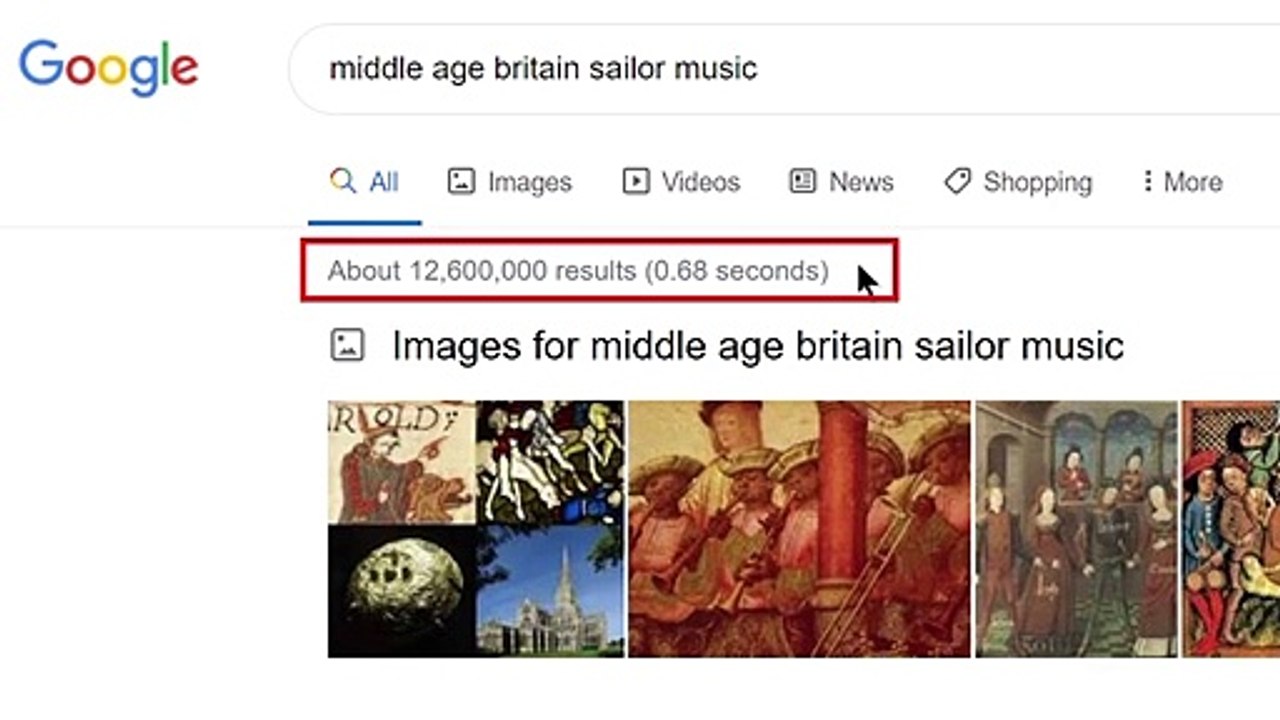Click inside the search query field
The image size is (1280, 720).
click(700, 68)
